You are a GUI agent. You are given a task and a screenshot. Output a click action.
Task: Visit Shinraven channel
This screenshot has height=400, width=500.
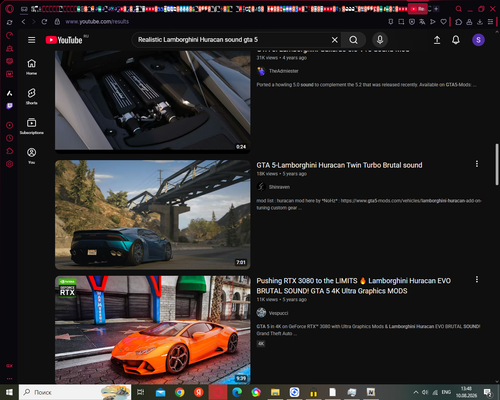279,187
